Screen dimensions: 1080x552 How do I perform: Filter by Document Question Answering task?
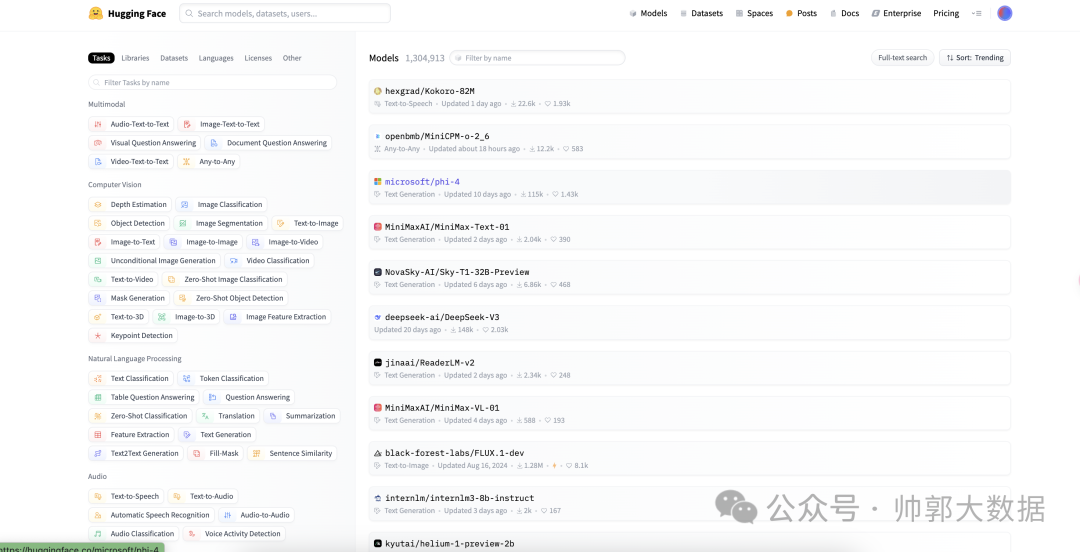pyautogui.click(x=268, y=143)
